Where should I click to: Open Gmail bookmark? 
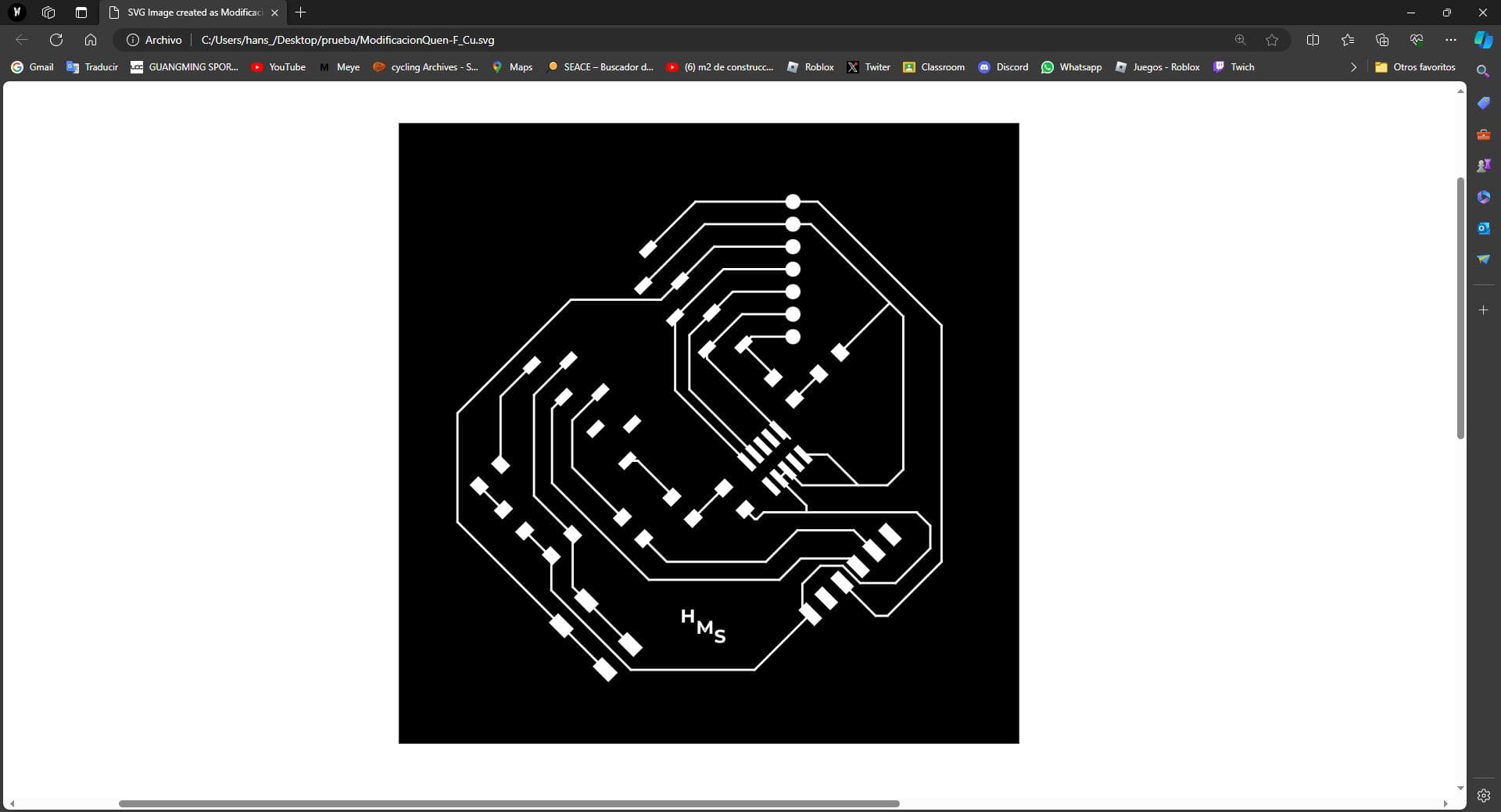click(x=33, y=67)
